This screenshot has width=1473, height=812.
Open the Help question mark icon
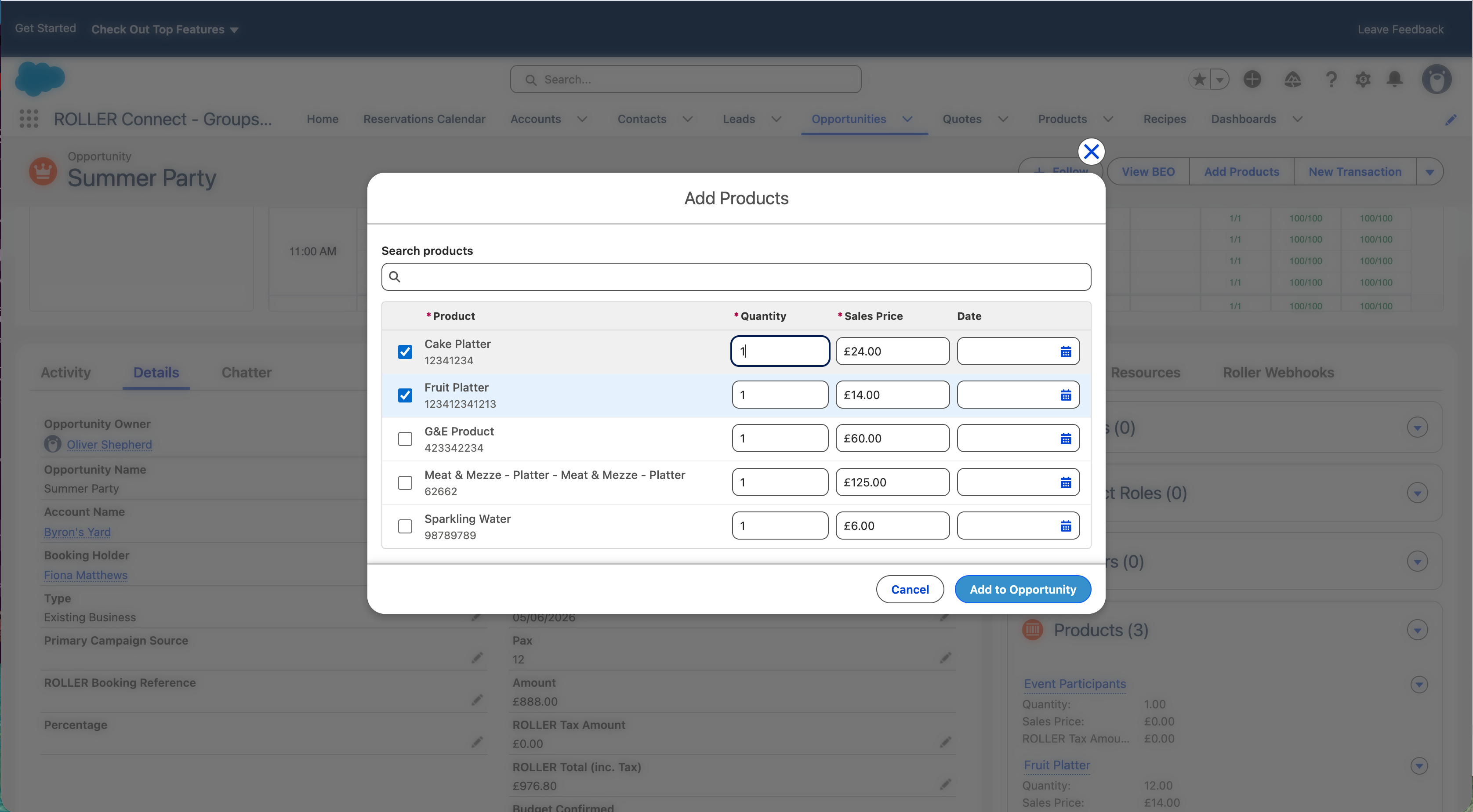tap(1331, 80)
